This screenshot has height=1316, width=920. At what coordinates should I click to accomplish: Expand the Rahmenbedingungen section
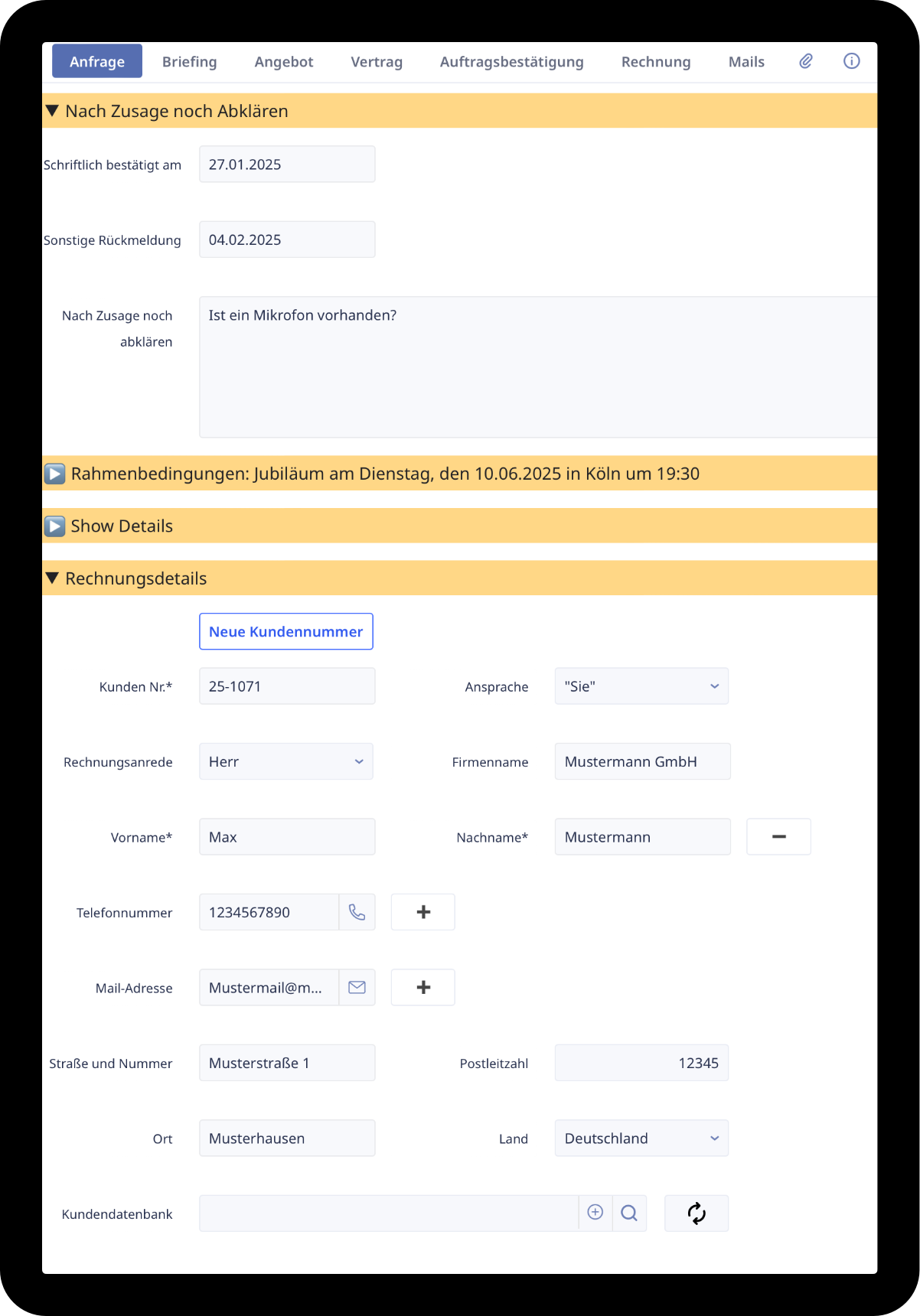(55, 474)
